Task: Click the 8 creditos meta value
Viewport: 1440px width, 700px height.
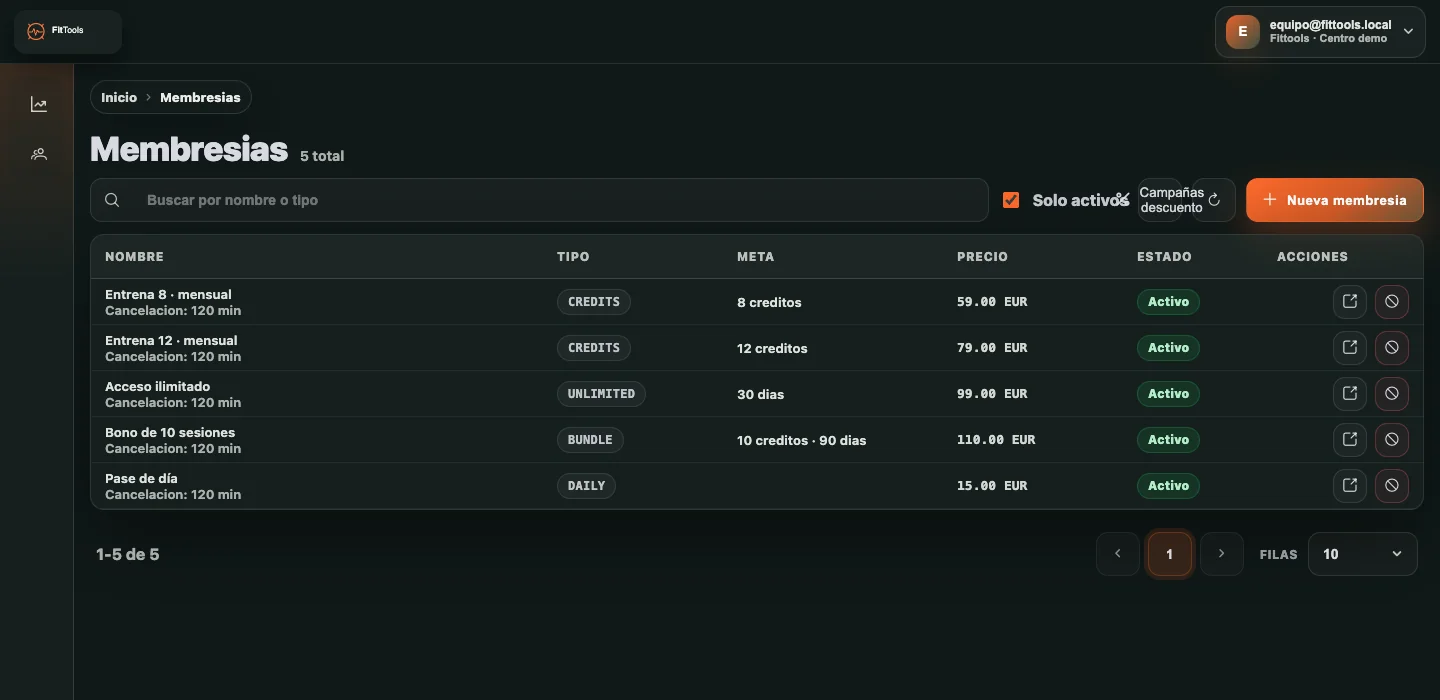Action: click(769, 302)
